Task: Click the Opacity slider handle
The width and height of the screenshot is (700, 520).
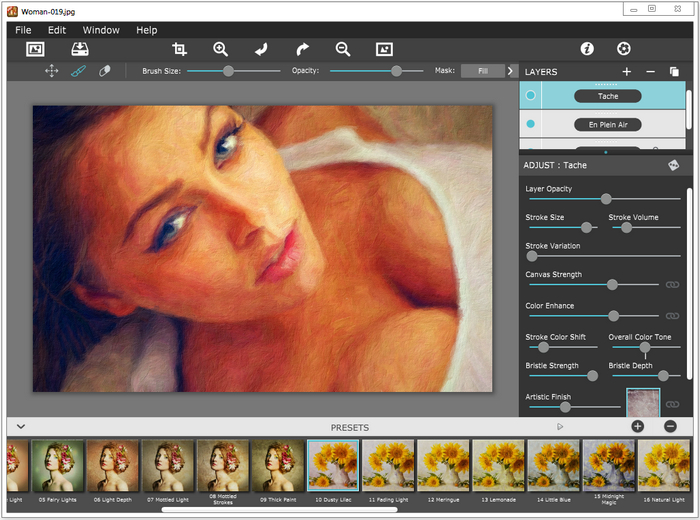Action: [x=396, y=71]
